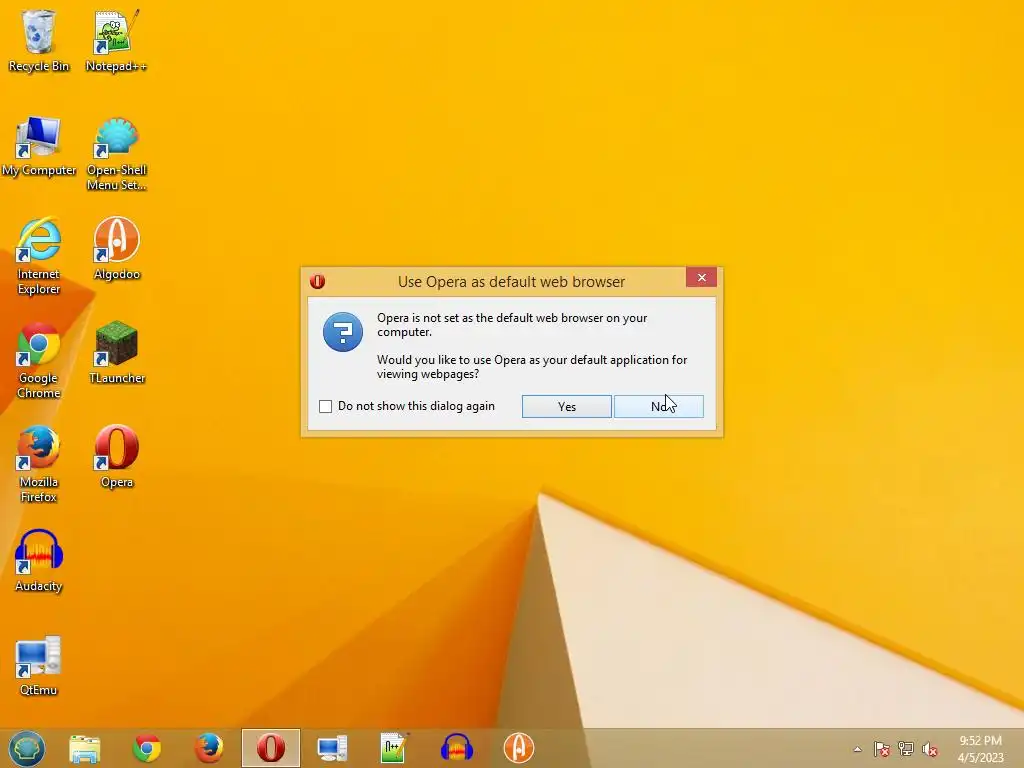
Task: Launch Notepad++ from the taskbar
Action: (x=394, y=748)
